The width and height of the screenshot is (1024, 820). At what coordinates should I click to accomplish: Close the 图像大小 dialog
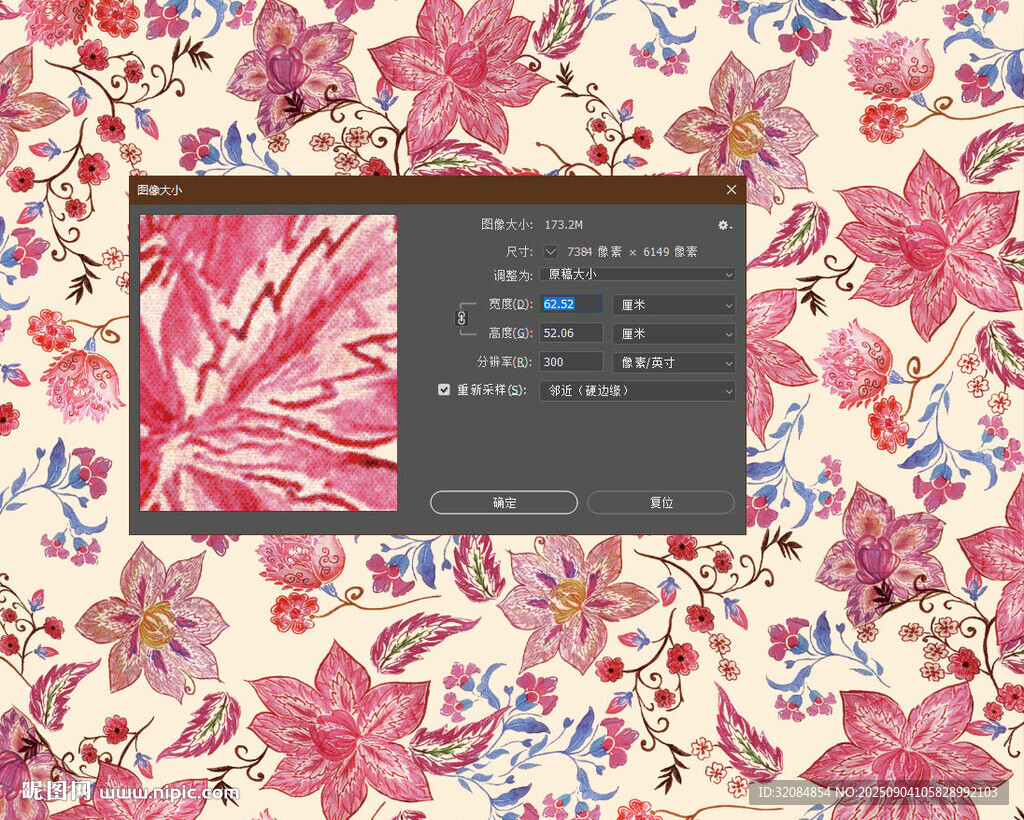[x=731, y=189]
